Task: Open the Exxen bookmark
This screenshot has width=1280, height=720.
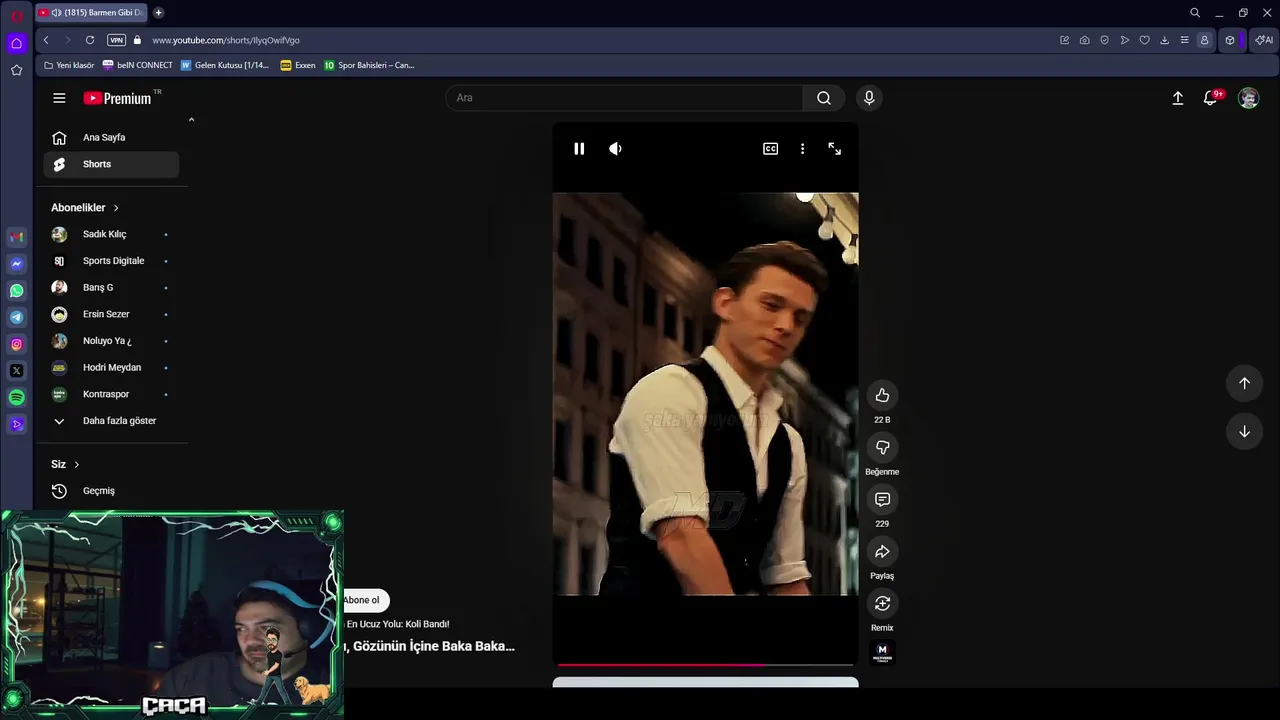Action: (298, 65)
